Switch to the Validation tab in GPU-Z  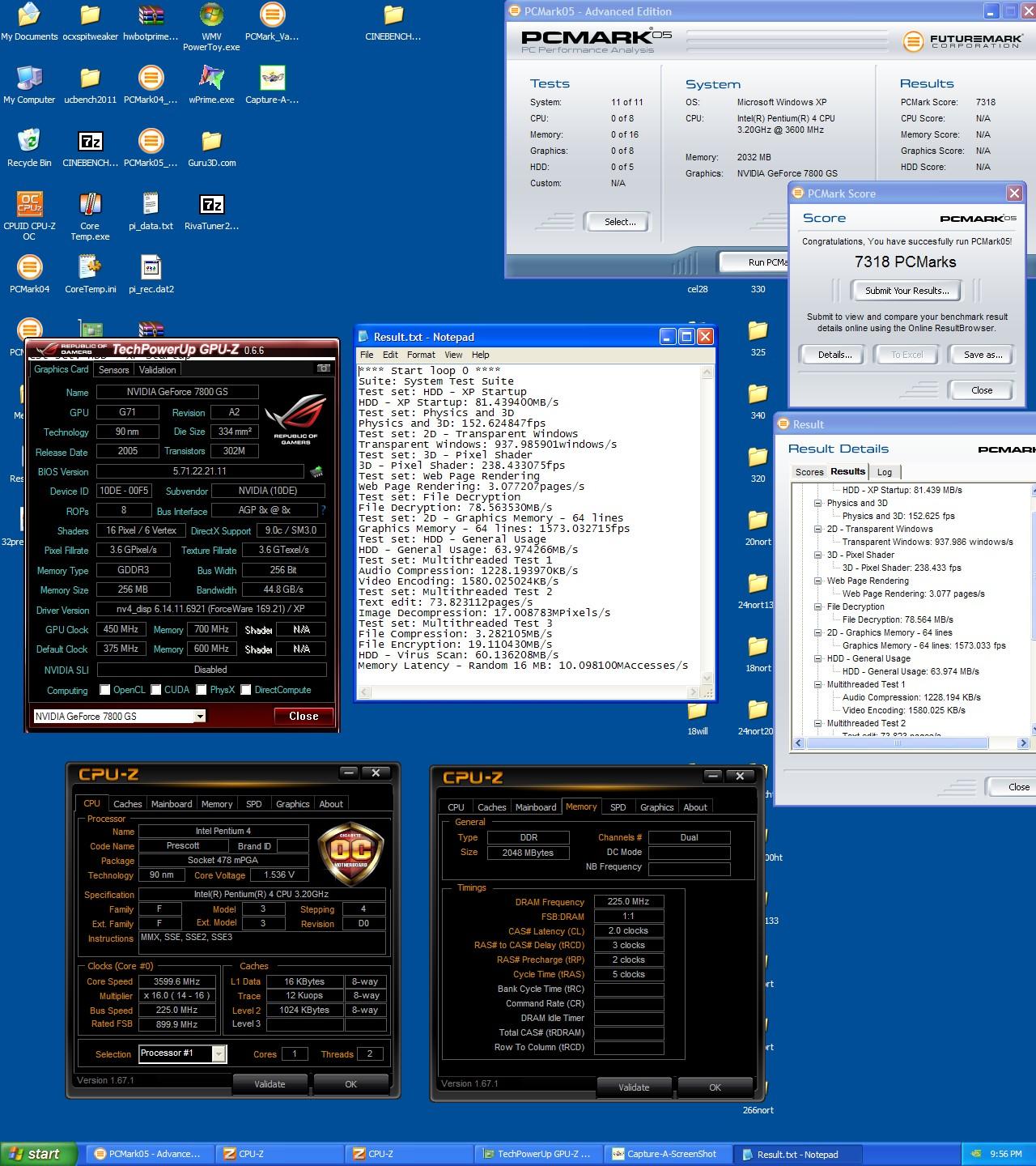pyautogui.click(x=158, y=369)
